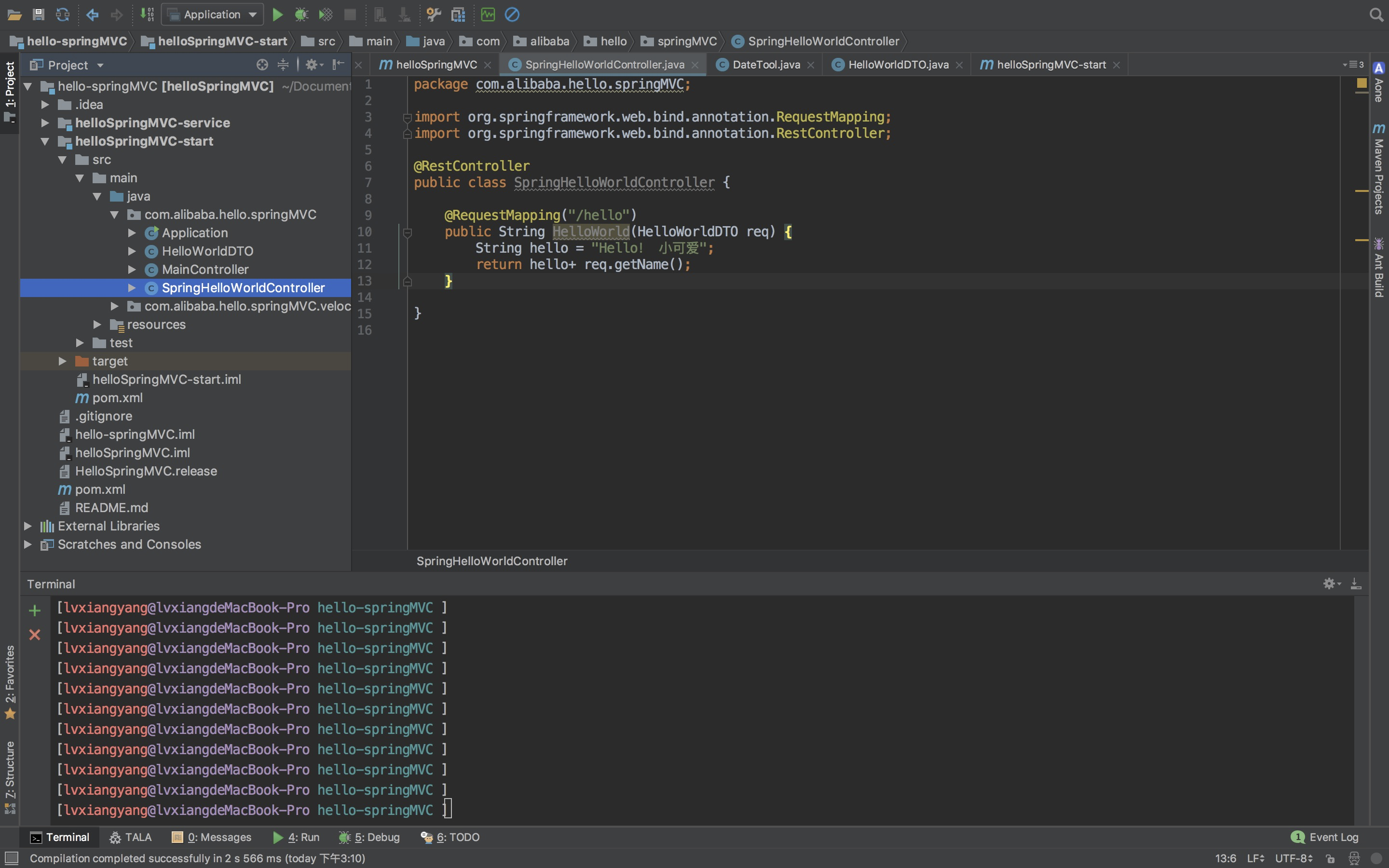The image size is (1389, 868).
Task: Toggle the Z: Structure side tab
Action: coord(10,777)
